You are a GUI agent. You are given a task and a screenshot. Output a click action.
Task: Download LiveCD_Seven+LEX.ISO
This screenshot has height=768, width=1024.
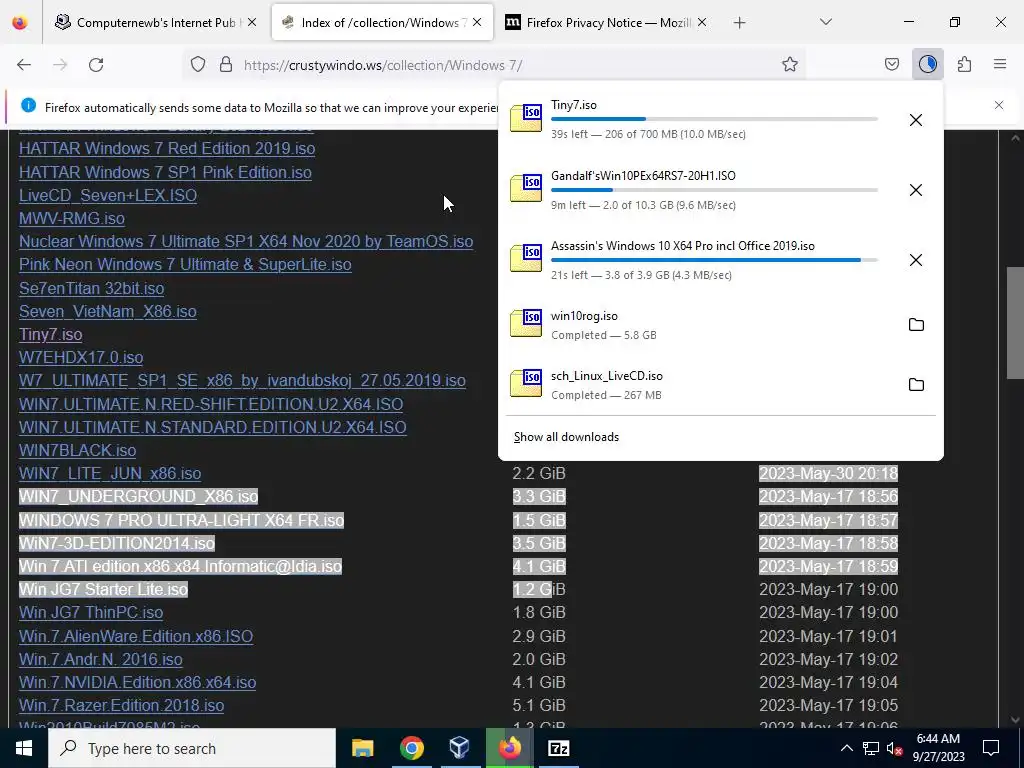coord(108,195)
